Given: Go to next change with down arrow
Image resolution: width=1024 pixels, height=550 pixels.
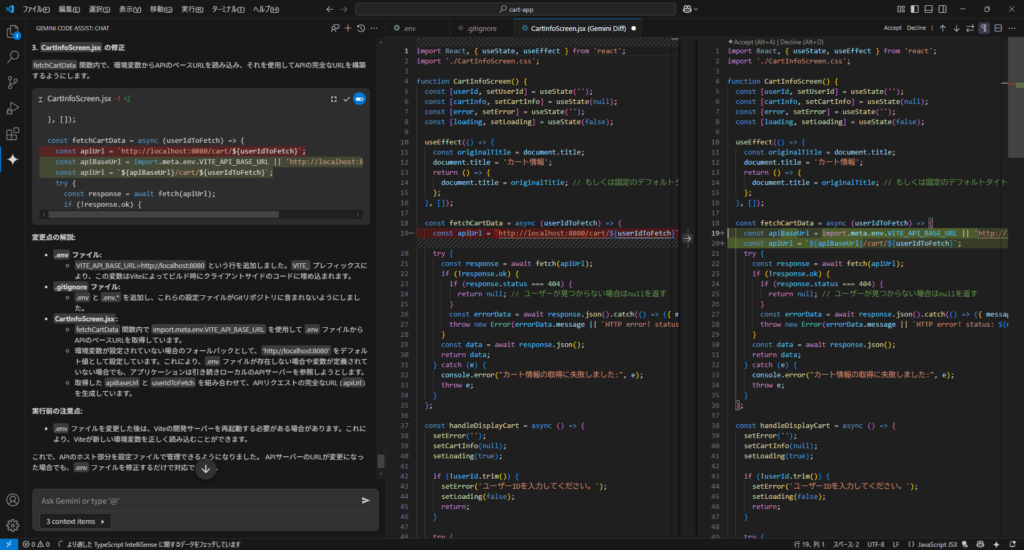Looking at the screenshot, I should click(x=956, y=28).
